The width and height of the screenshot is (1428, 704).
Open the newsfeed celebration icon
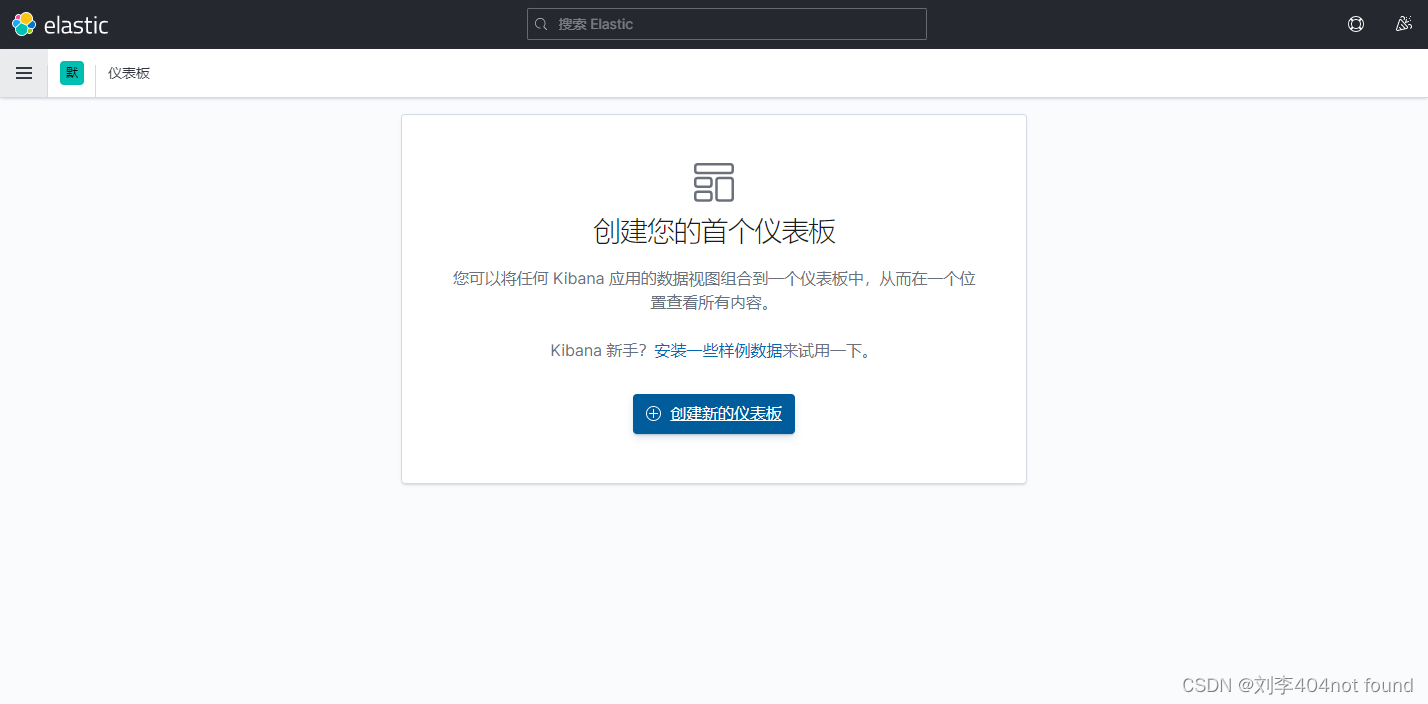pyautogui.click(x=1404, y=24)
